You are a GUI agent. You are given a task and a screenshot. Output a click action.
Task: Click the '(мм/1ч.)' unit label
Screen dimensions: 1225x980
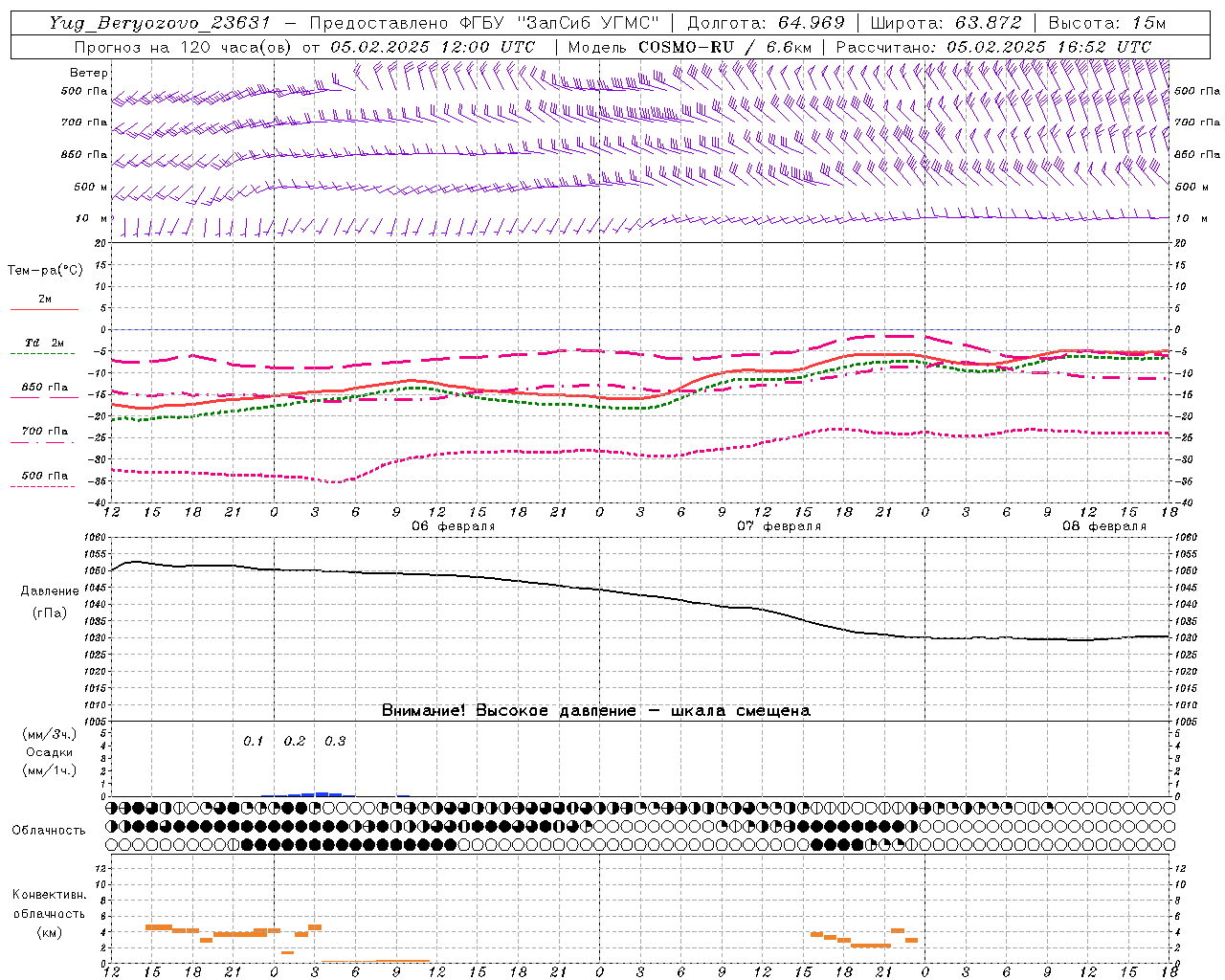coord(50,770)
